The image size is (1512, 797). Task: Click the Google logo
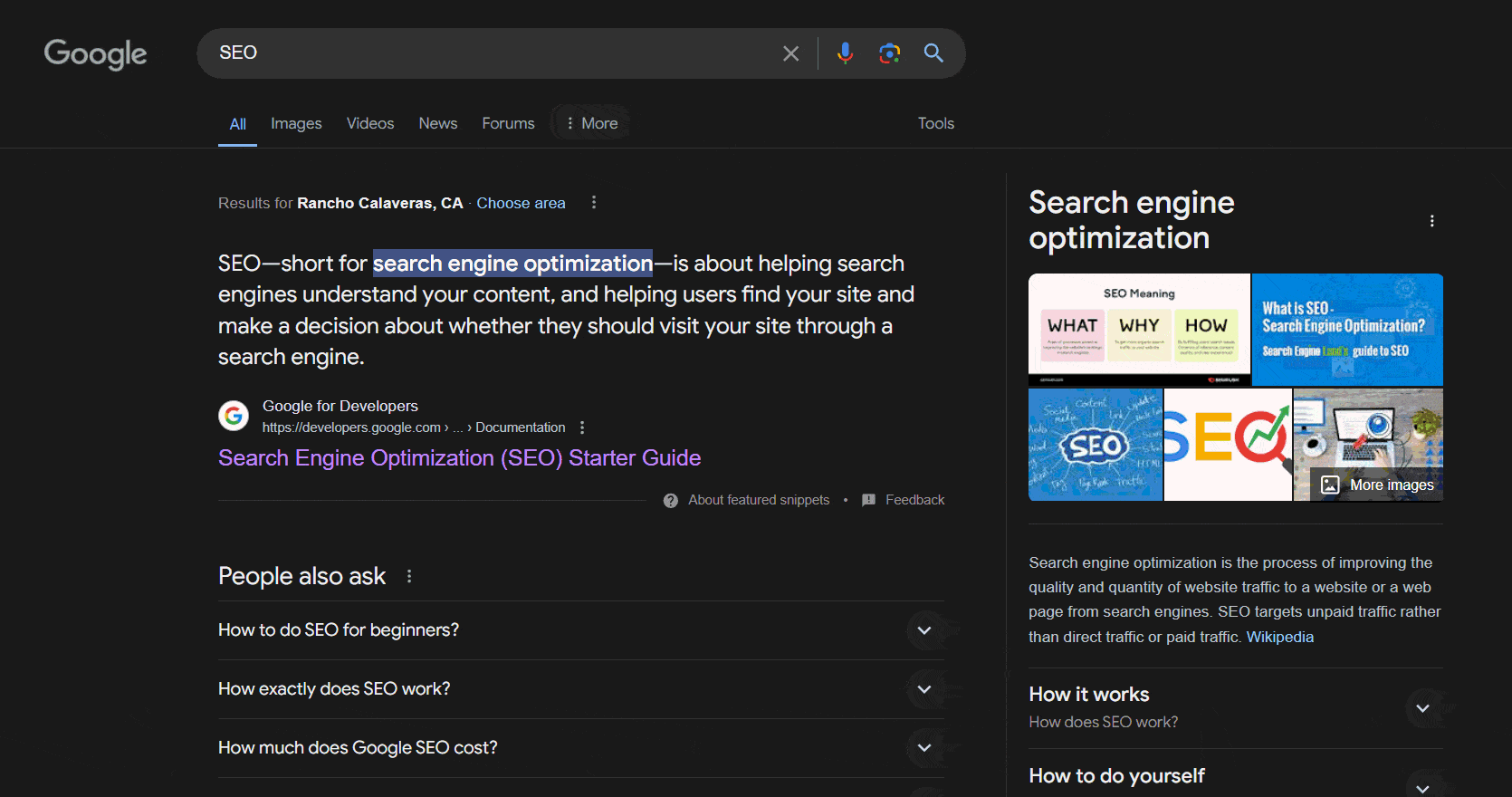(95, 53)
